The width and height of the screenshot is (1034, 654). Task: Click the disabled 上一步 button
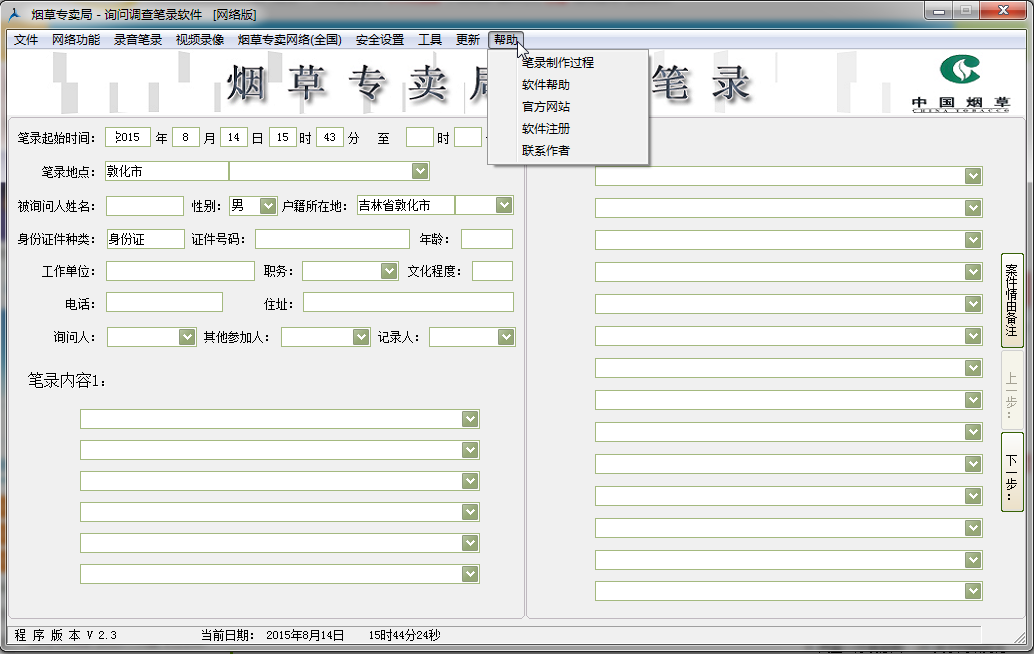1012,390
